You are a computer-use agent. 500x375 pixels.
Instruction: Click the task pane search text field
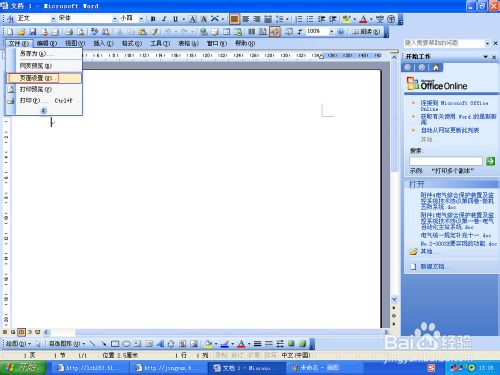pos(446,161)
